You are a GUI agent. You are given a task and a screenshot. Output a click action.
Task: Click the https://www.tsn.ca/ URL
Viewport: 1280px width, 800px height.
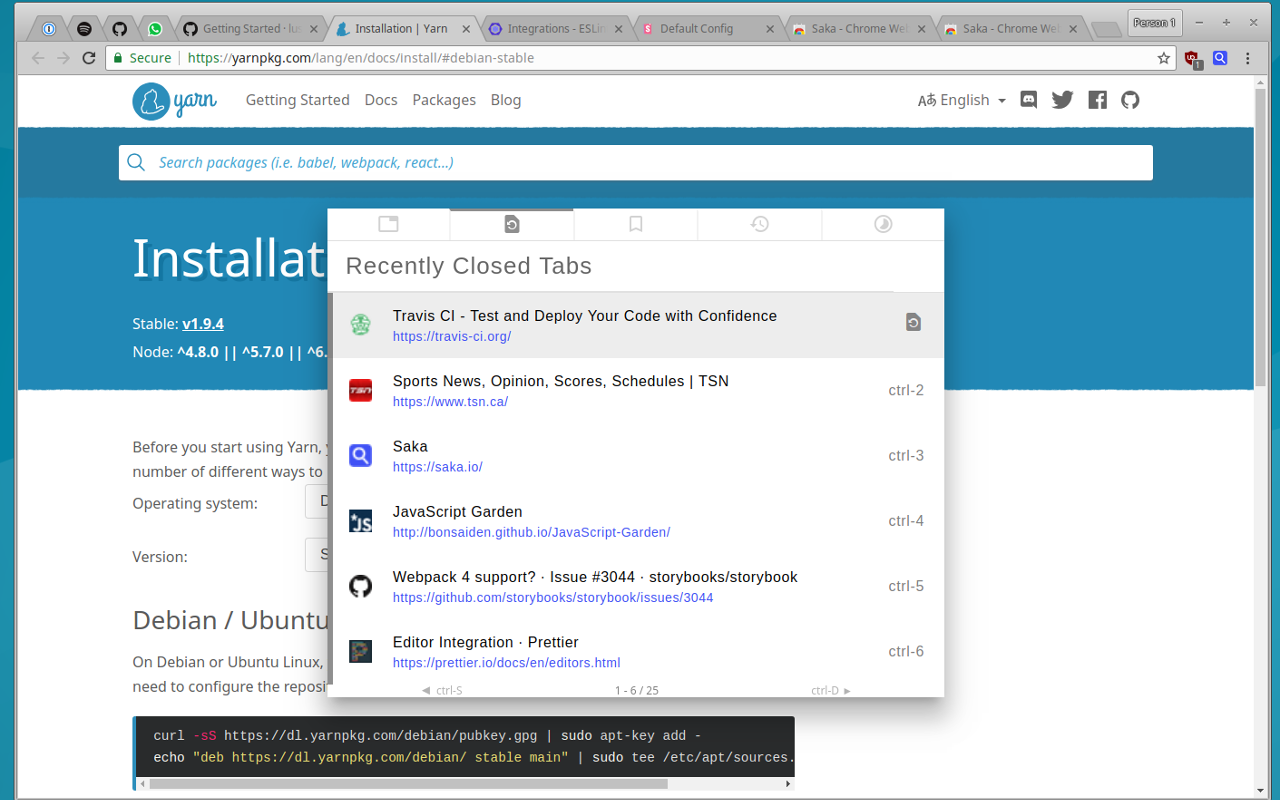pos(450,402)
